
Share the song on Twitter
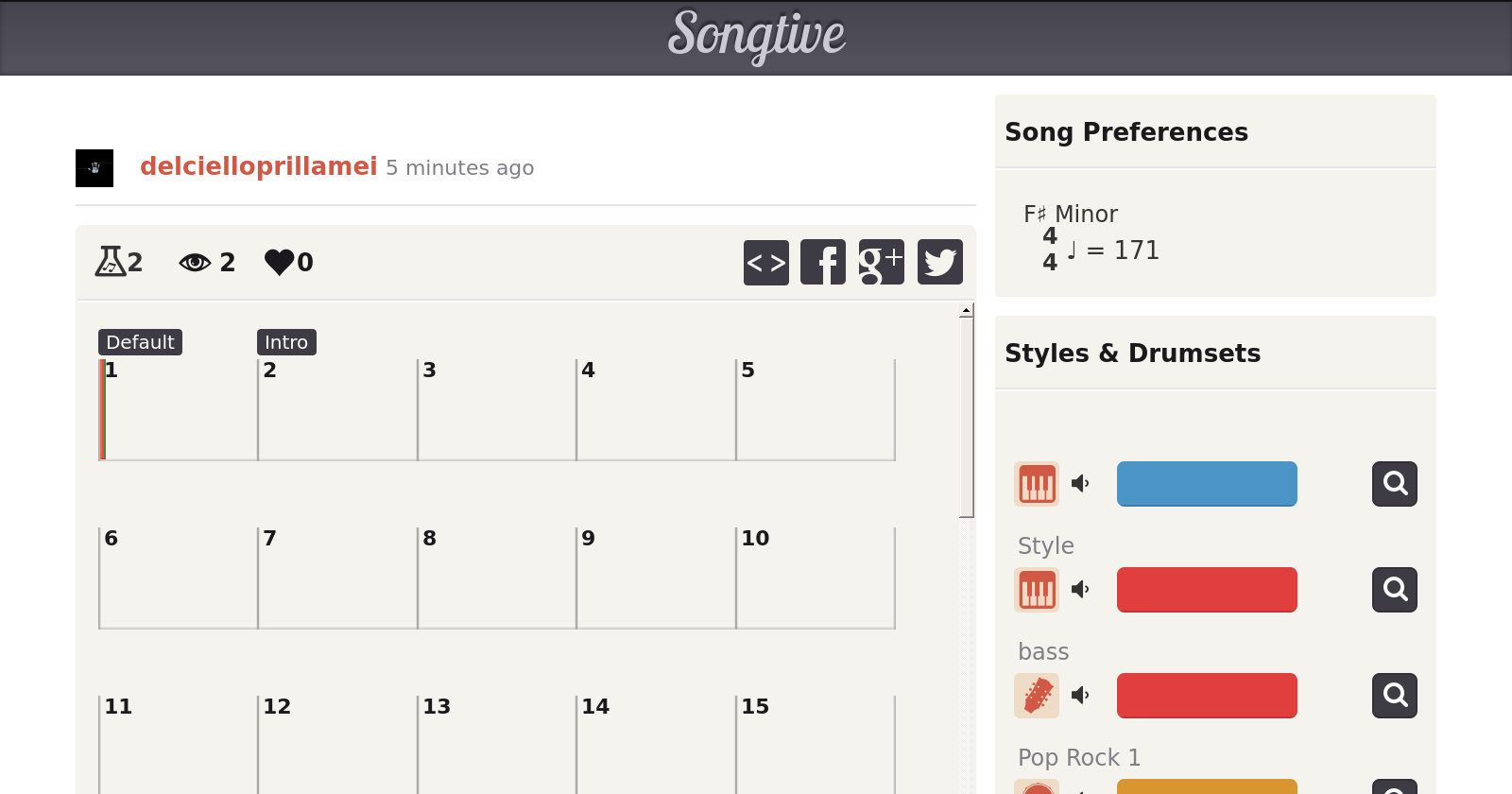(x=939, y=263)
